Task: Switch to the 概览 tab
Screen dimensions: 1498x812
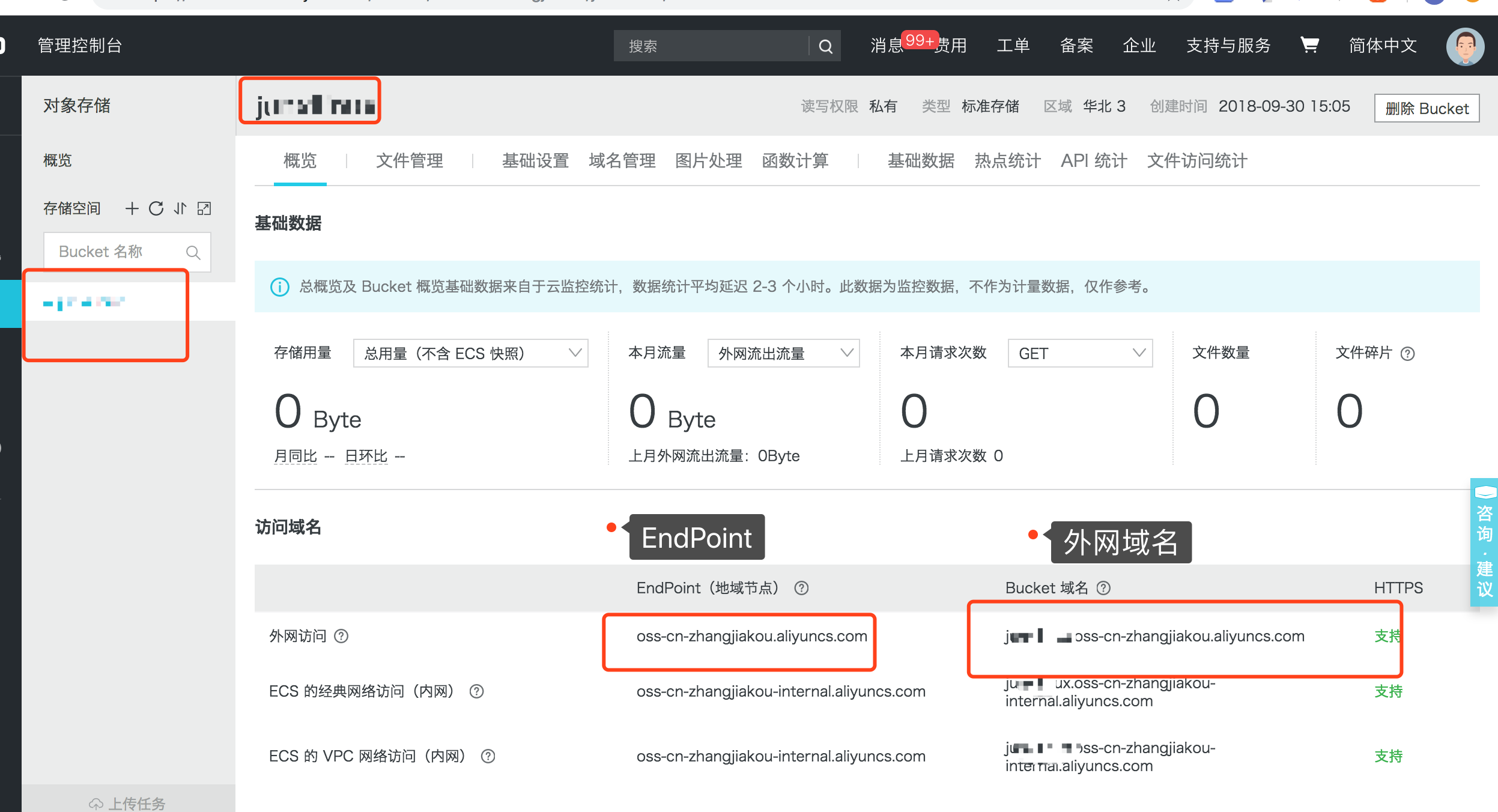Action: (300, 161)
